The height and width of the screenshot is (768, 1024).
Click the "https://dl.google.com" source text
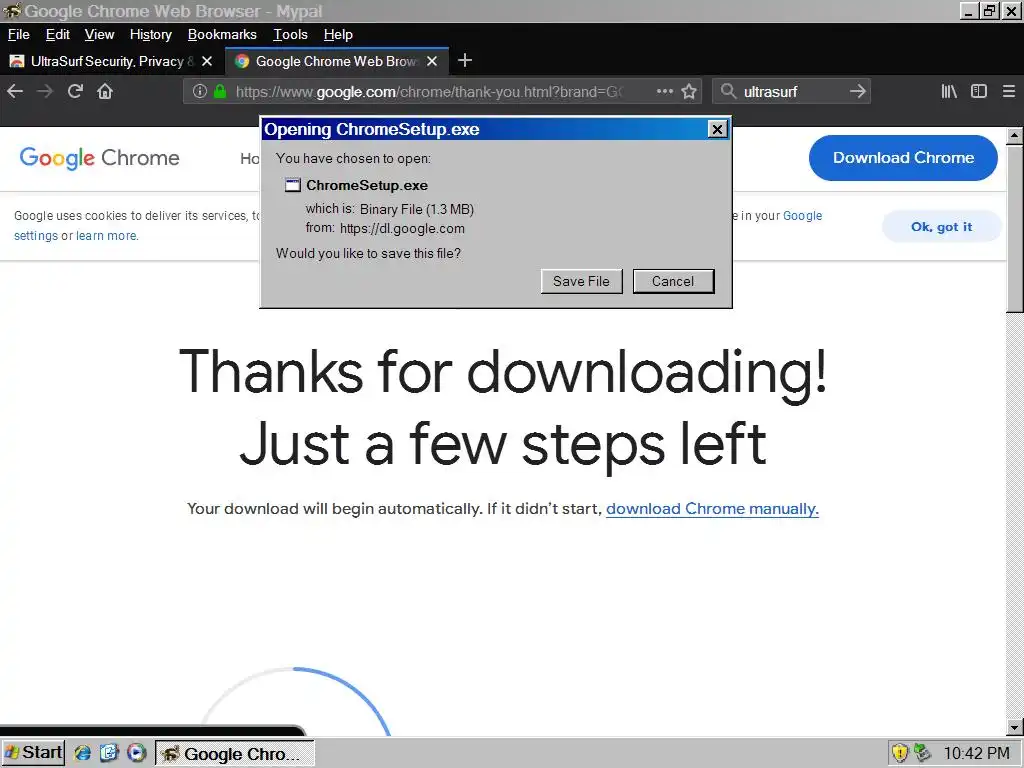[402, 229]
